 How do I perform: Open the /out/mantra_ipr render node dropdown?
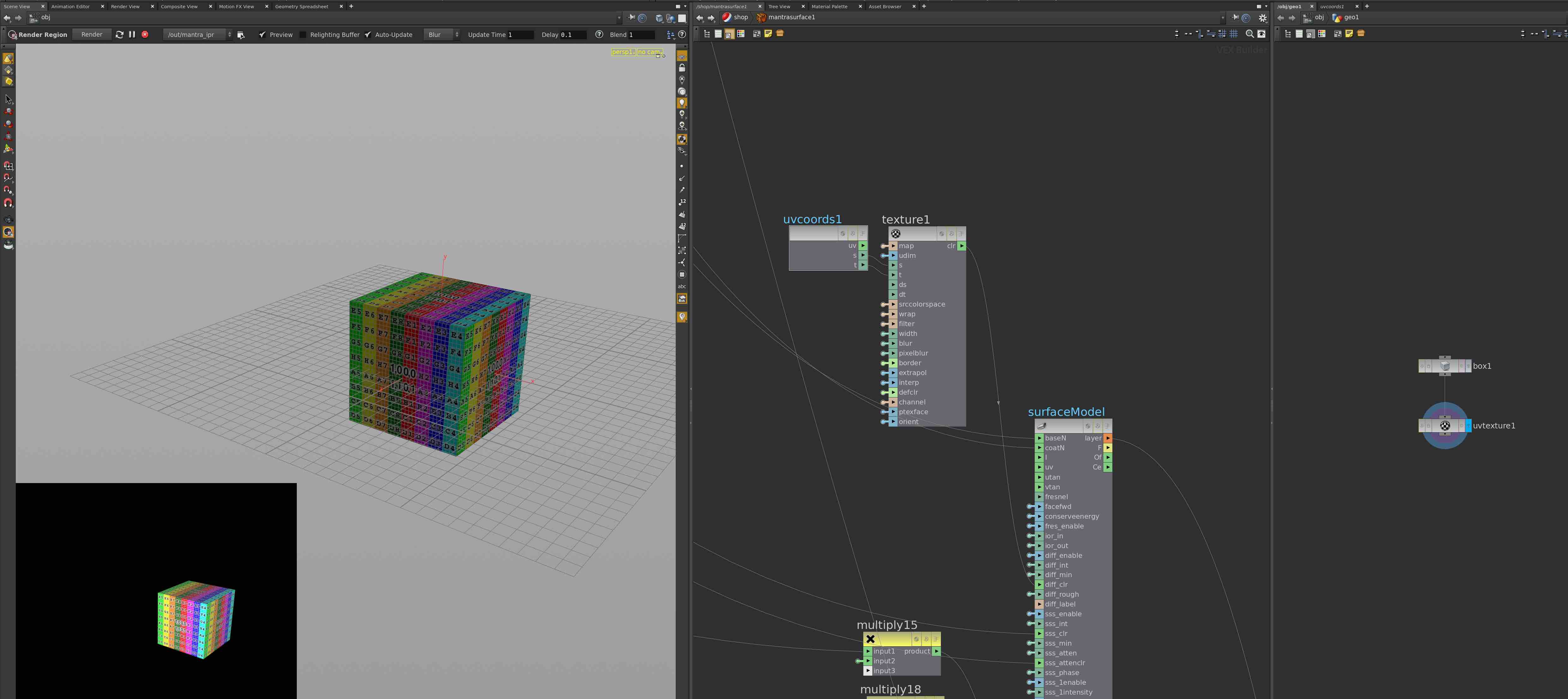198,35
